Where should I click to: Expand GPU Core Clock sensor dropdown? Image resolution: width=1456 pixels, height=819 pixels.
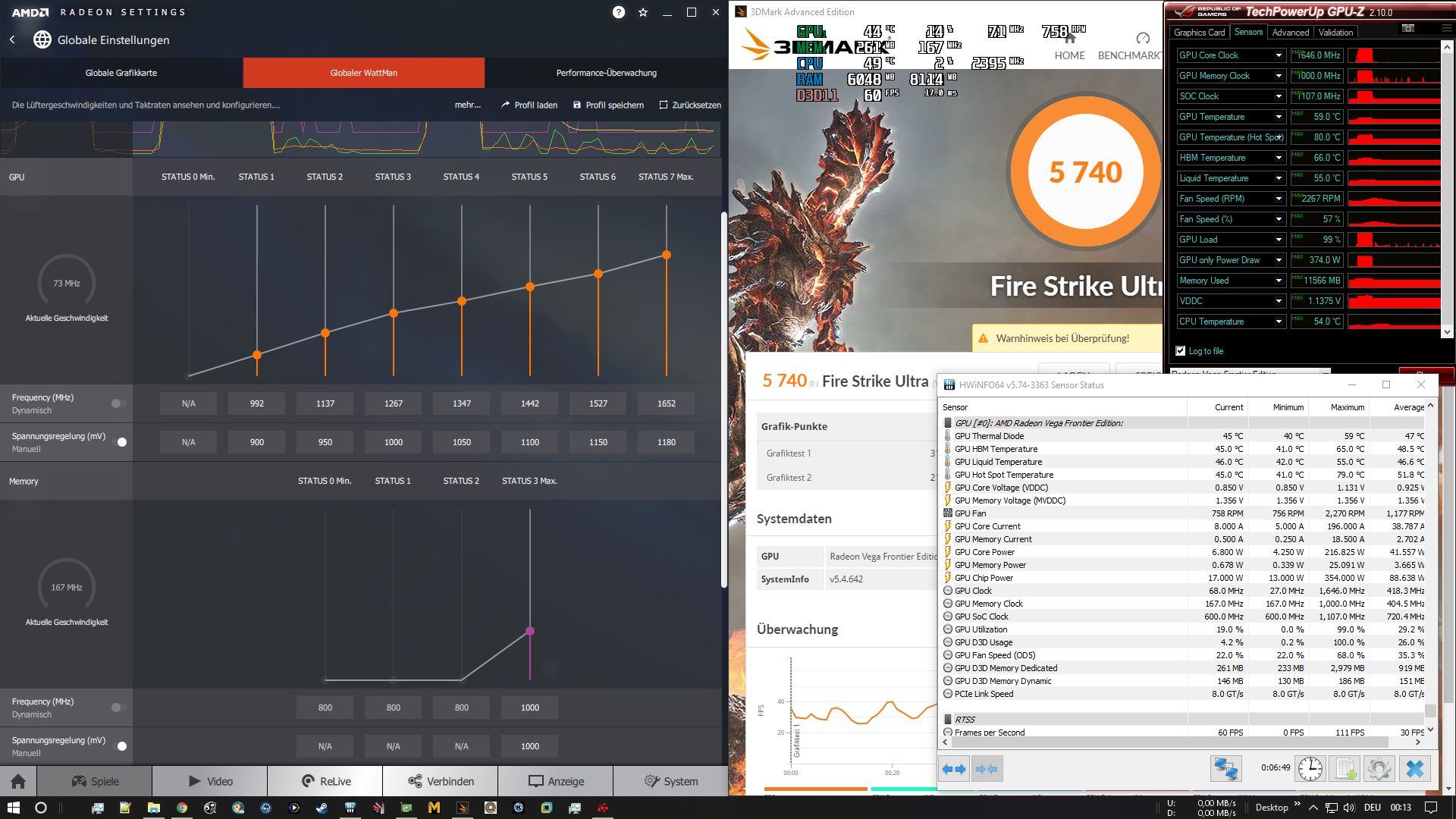pos(1279,55)
